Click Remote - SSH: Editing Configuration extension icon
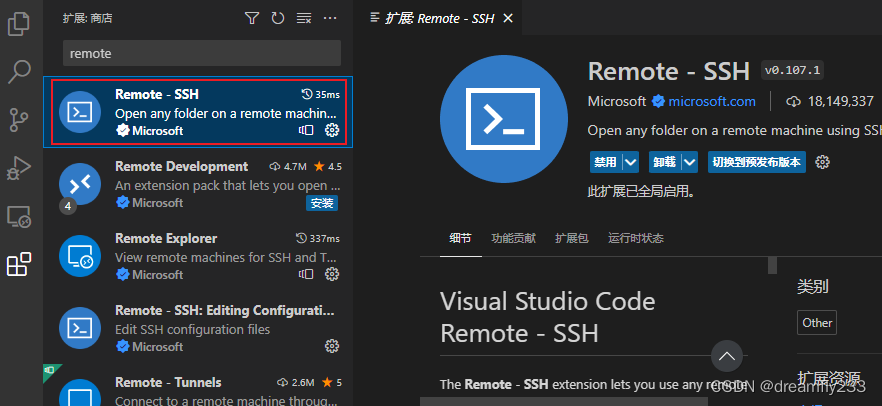 point(80,328)
